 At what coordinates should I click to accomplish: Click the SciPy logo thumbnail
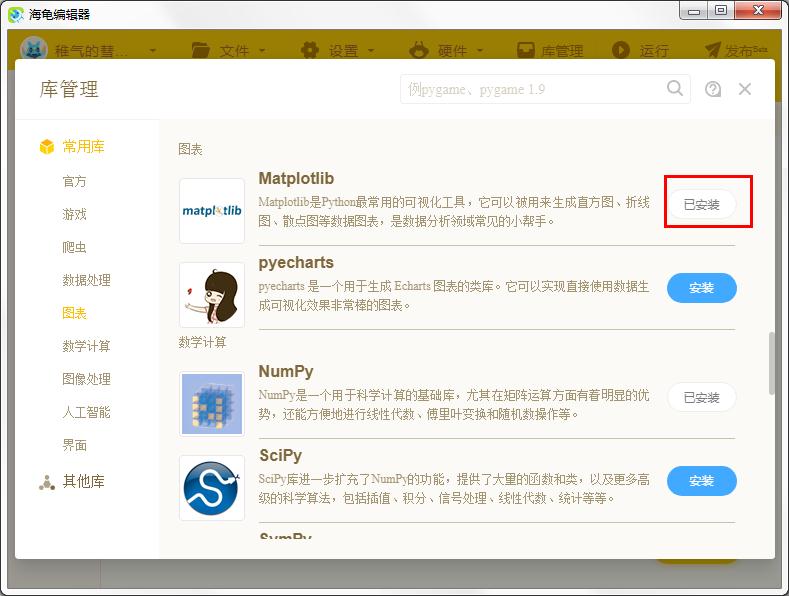tap(212, 488)
